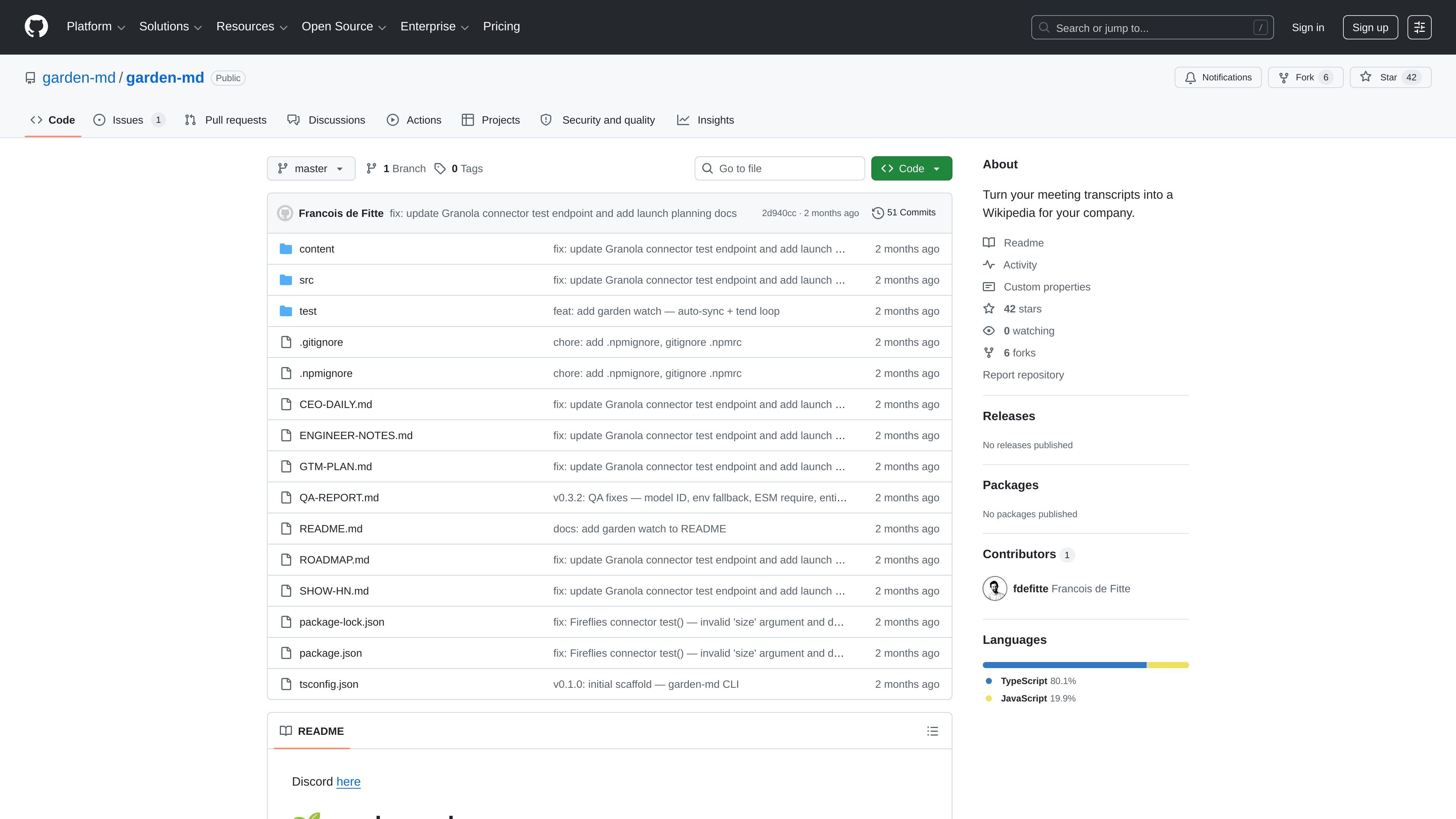Open the 51 Commits history
Viewport: 1456px width, 819px height.
(903, 212)
